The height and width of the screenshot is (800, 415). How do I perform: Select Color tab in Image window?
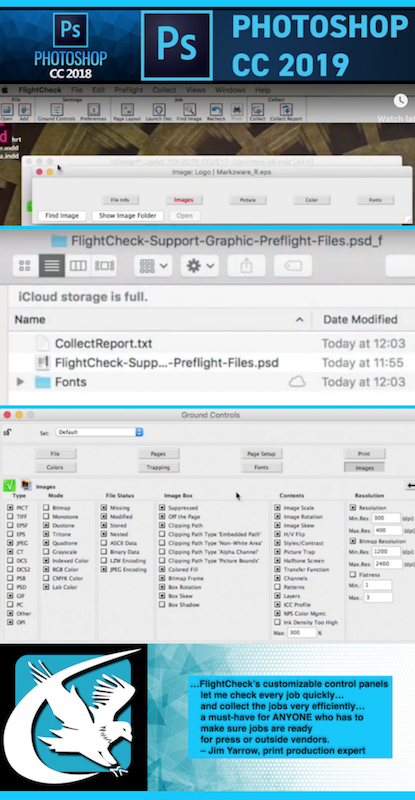coord(311,200)
